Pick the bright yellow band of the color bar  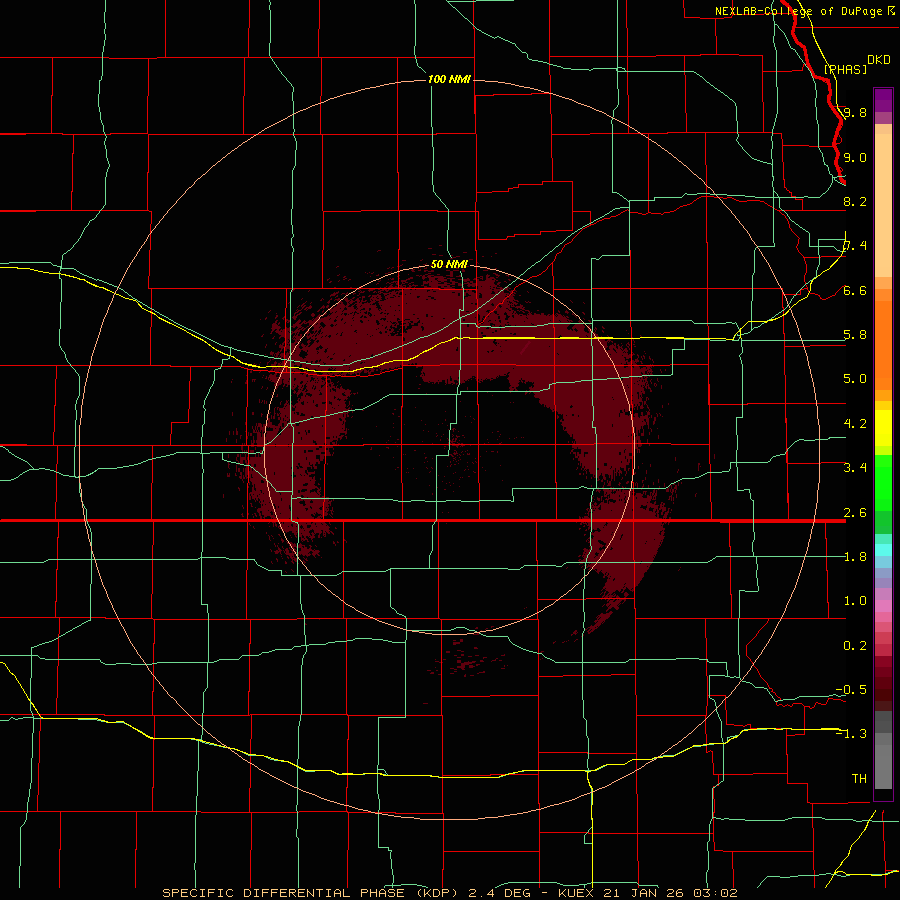click(x=883, y=428)
